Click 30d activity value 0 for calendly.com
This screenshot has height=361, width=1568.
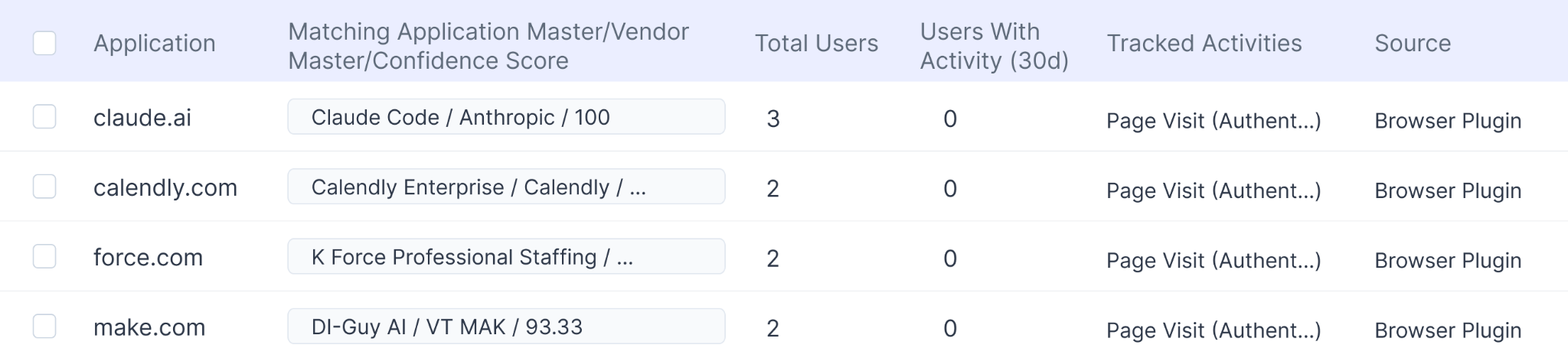click(x=950, y=188)
